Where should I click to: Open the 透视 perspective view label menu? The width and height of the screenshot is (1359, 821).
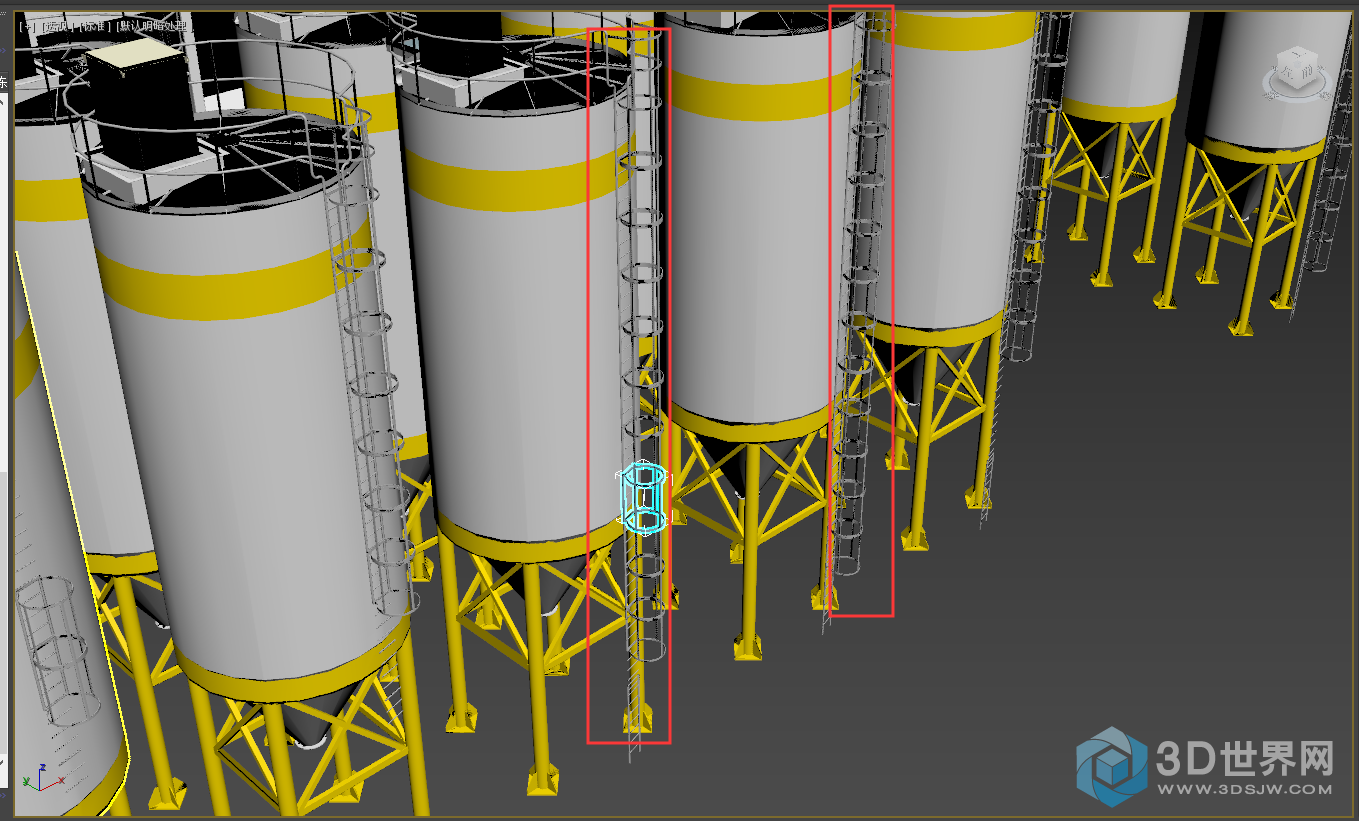click(x=58, y=26)
